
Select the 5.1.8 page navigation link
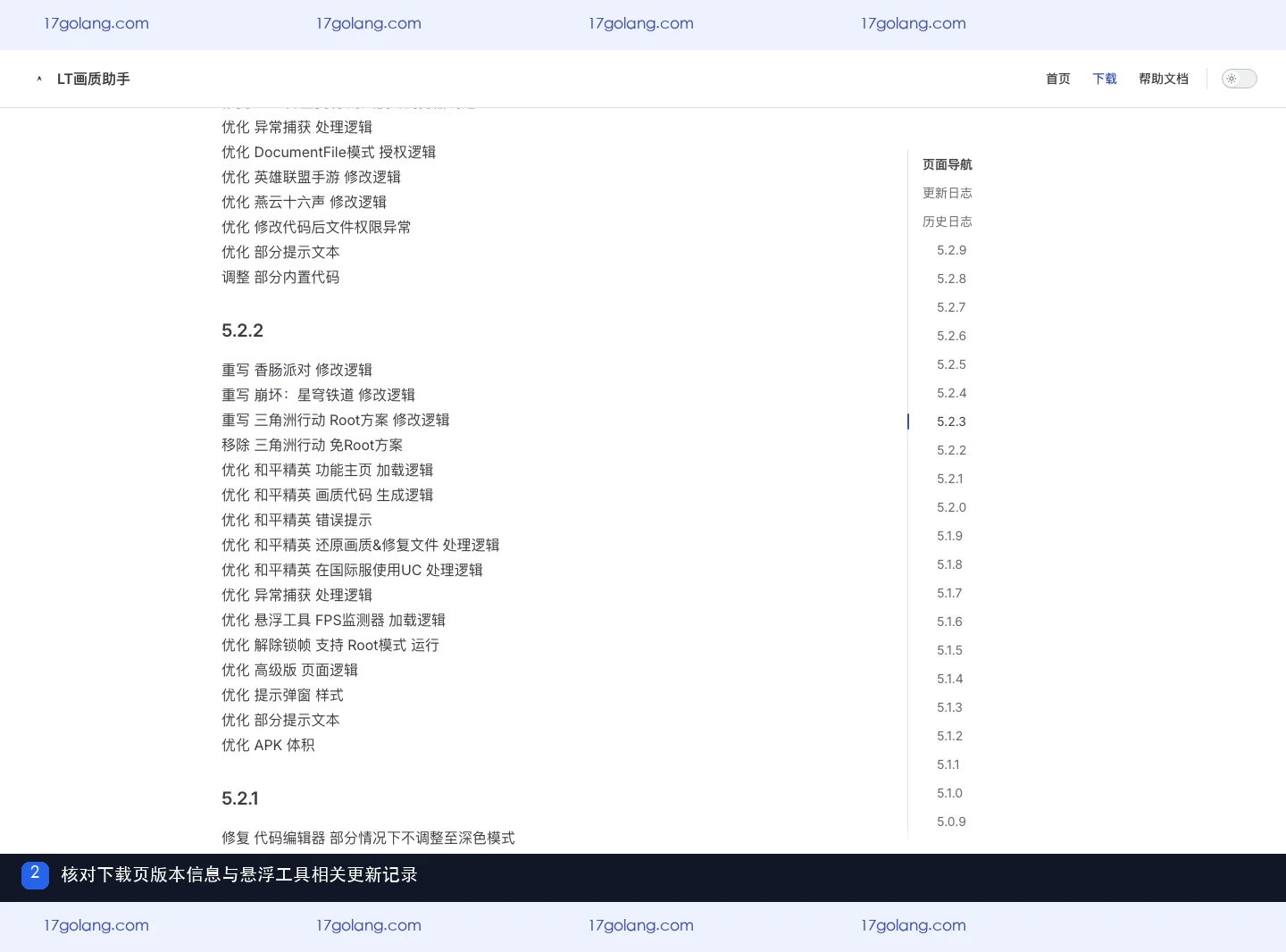pyautogui.click(x=950, y=564)
